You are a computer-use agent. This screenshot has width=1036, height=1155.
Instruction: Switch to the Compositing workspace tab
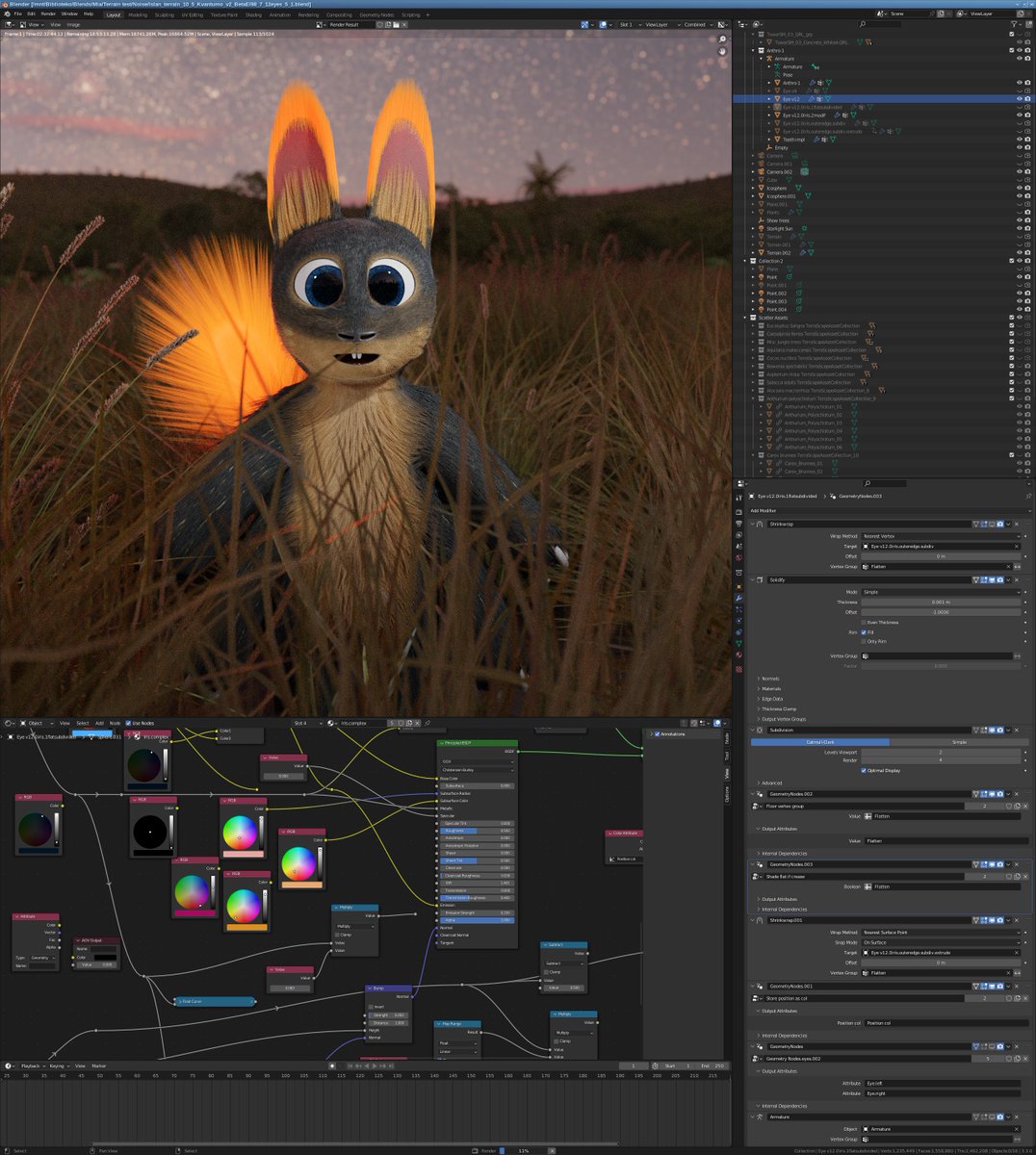pyautogui.click(x=339, y=14)
